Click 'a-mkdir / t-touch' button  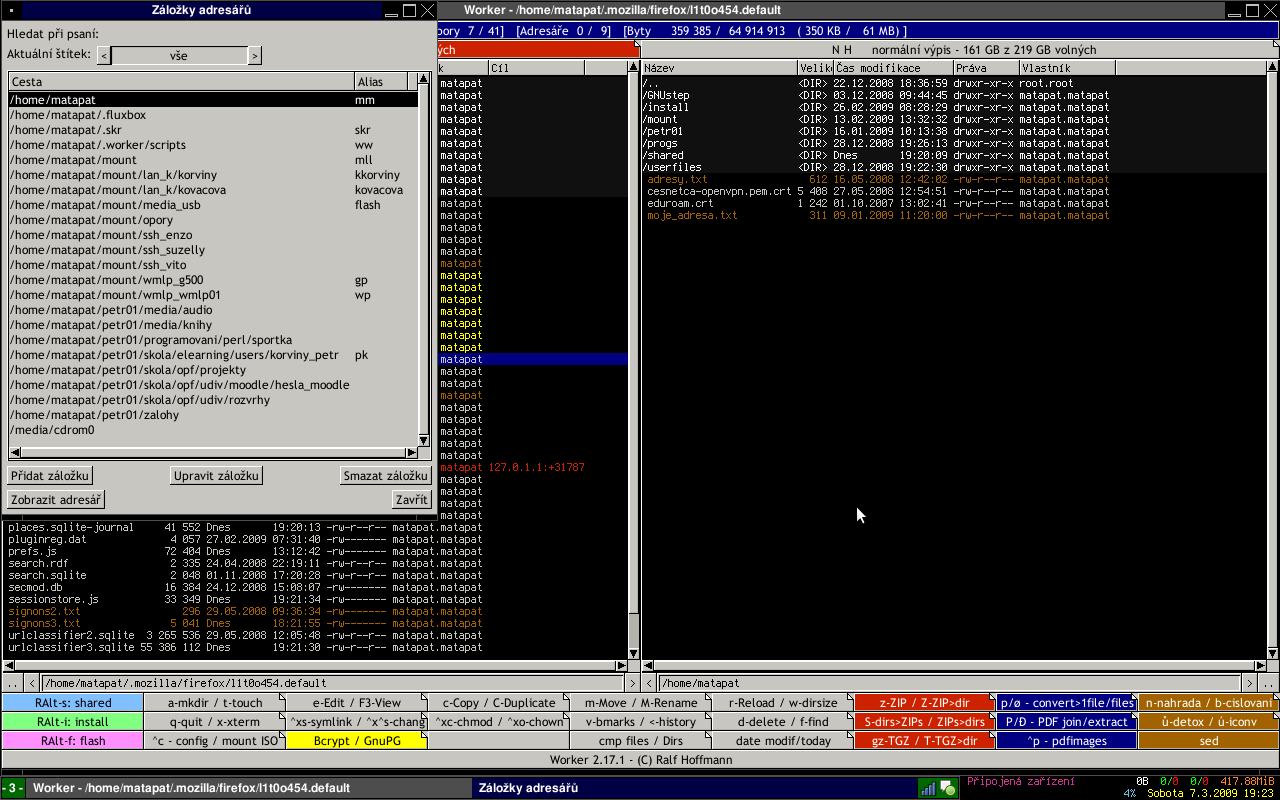215,703
